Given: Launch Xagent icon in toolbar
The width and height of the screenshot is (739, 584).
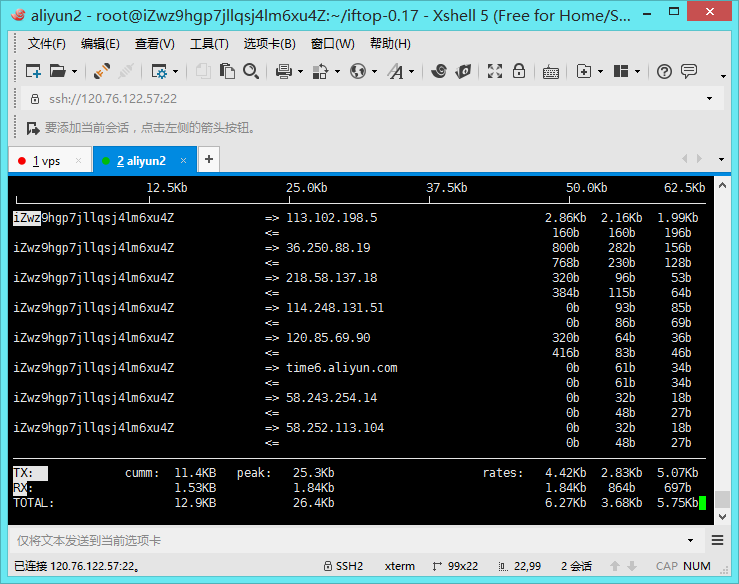Looking at the screenshot, I should click(x=463, y=72).
